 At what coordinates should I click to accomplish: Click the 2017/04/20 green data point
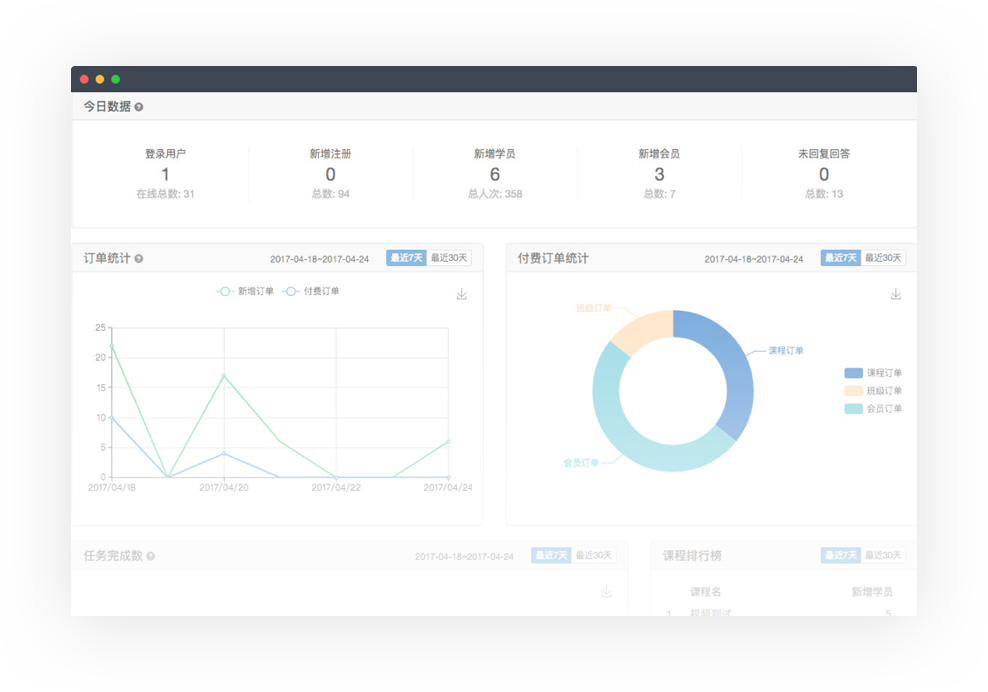pyautogui.click(x=224, y=376)
